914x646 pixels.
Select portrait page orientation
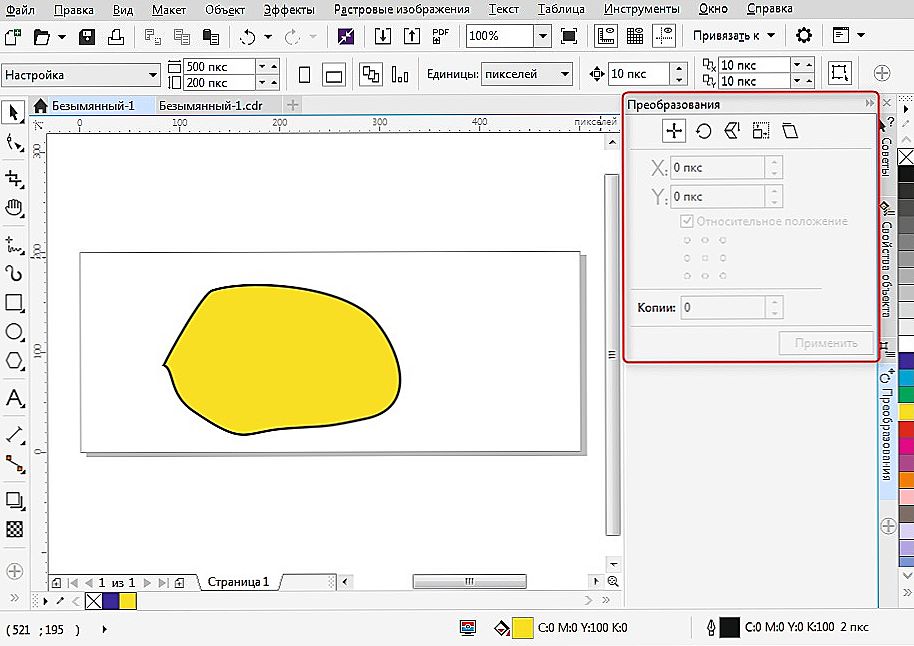coord(304,75)
